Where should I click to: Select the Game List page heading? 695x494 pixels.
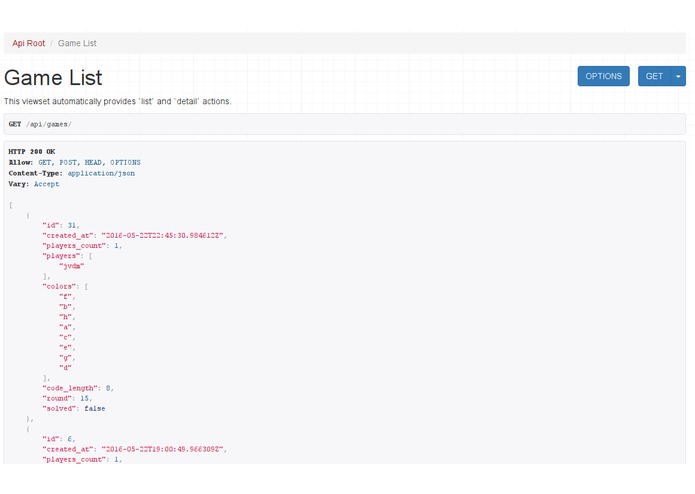[53, 78]
